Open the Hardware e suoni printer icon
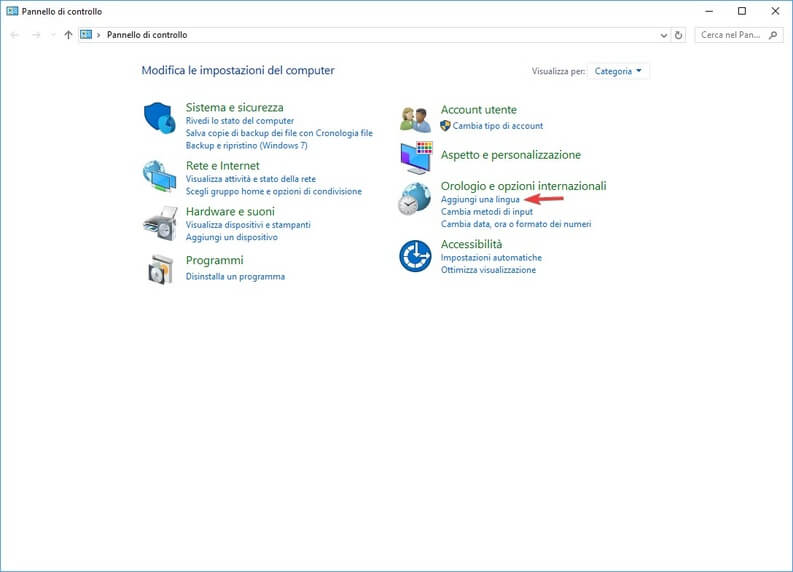The width and height of the screenshot is (793, 572). point(160,223)
